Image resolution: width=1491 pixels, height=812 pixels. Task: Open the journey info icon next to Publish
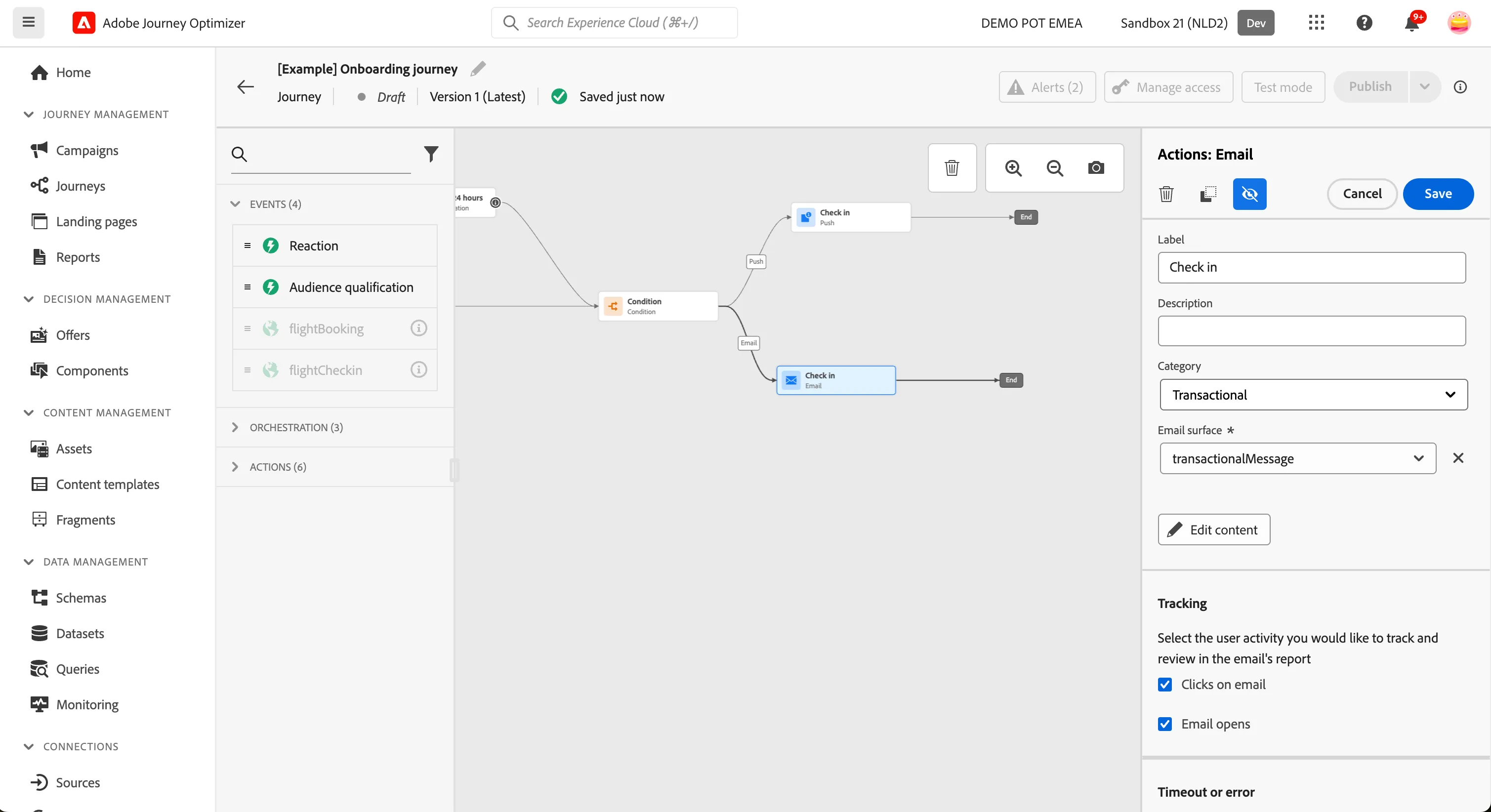(x=1460, y=87)
